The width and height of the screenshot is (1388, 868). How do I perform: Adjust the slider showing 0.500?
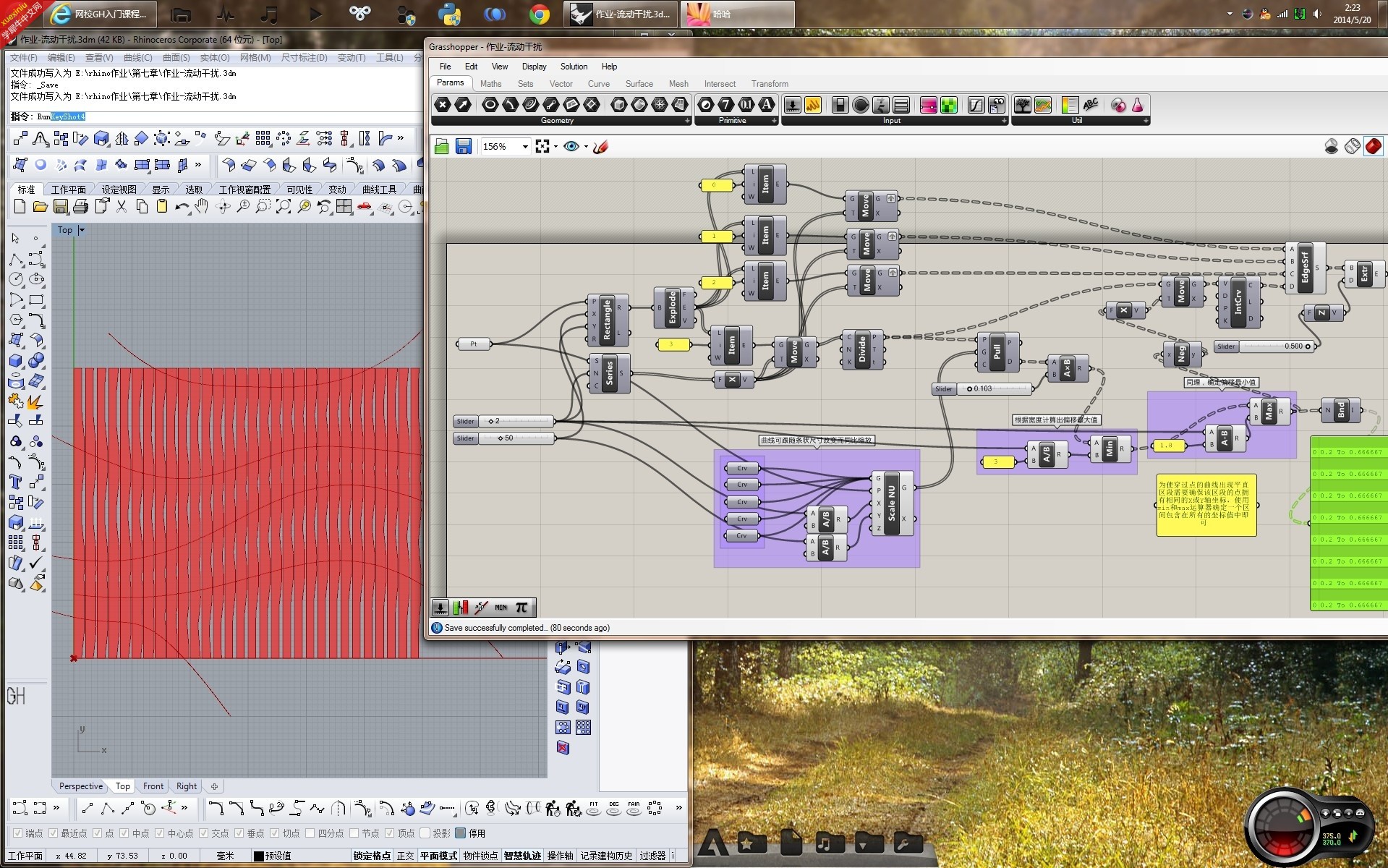point(1266,346)
